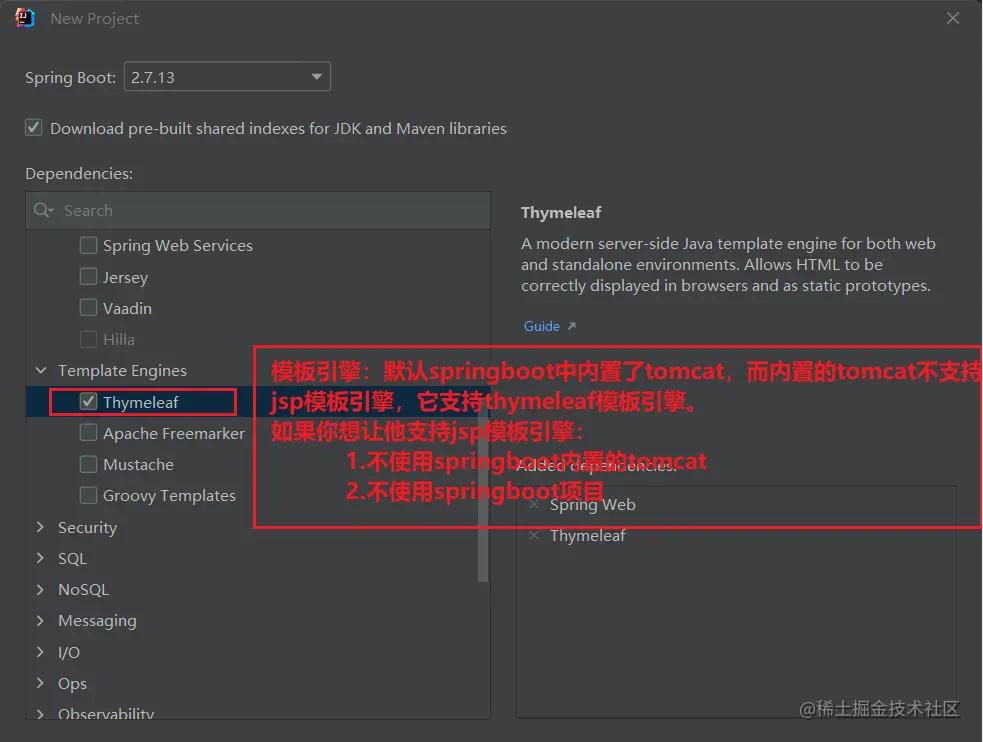Expand the SQL category
983x742 pixels.
point(41,558)
